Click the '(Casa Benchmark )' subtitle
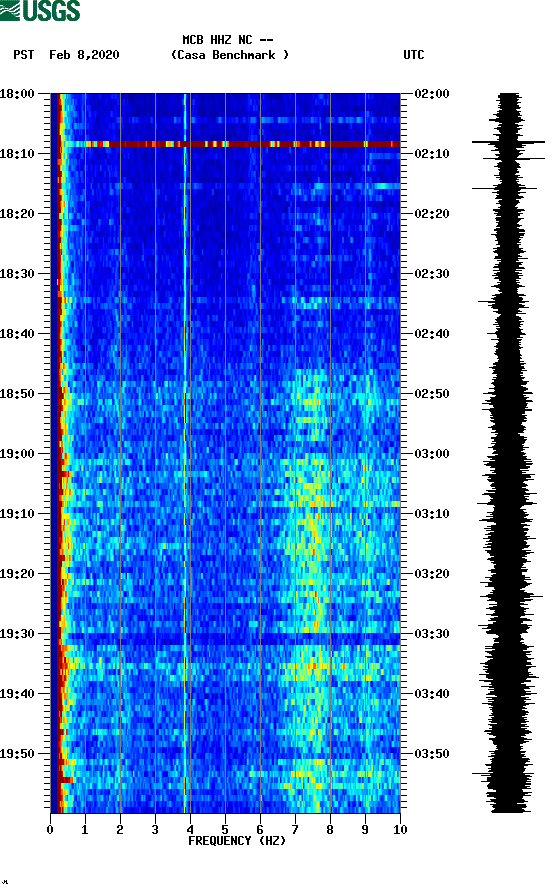The image size is (552, 893). (230, 55)
